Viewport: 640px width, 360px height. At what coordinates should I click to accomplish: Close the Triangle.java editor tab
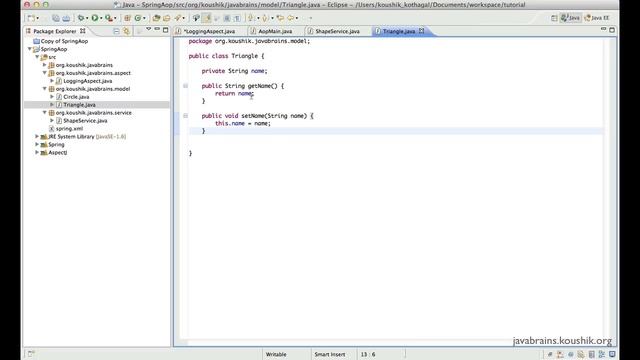(x=422, y=31)
